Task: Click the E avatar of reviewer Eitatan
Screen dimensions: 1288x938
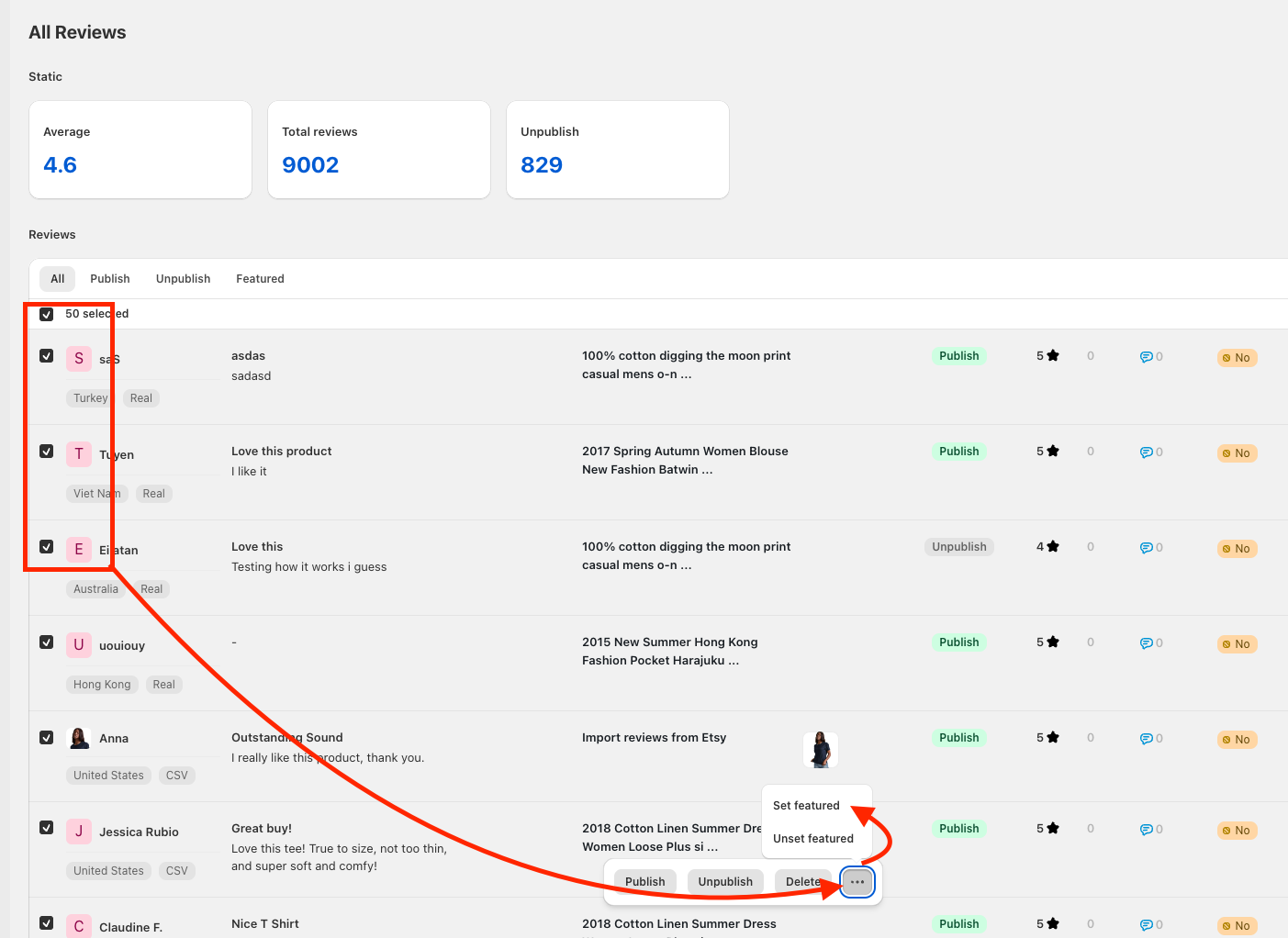Action: 79,549
